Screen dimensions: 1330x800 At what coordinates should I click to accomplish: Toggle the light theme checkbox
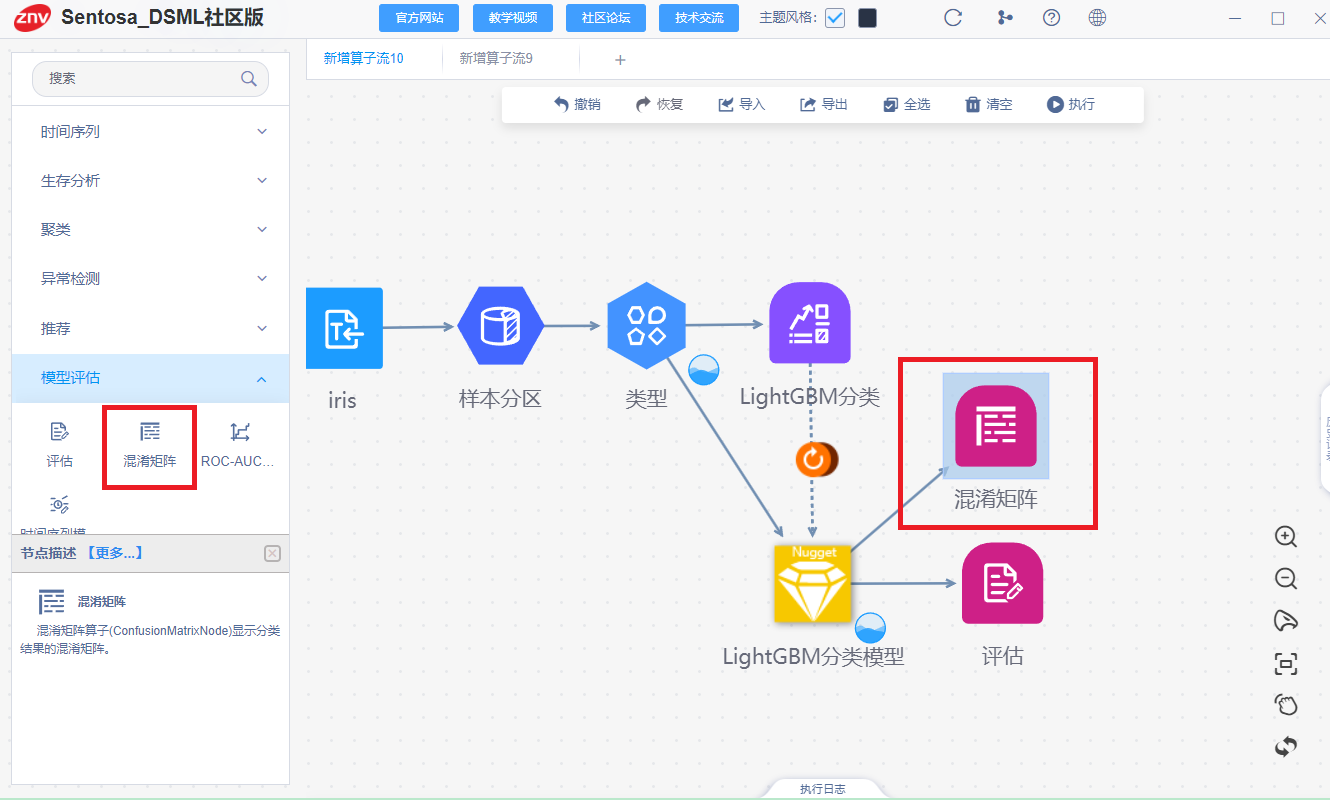click(x=835, y=18)
